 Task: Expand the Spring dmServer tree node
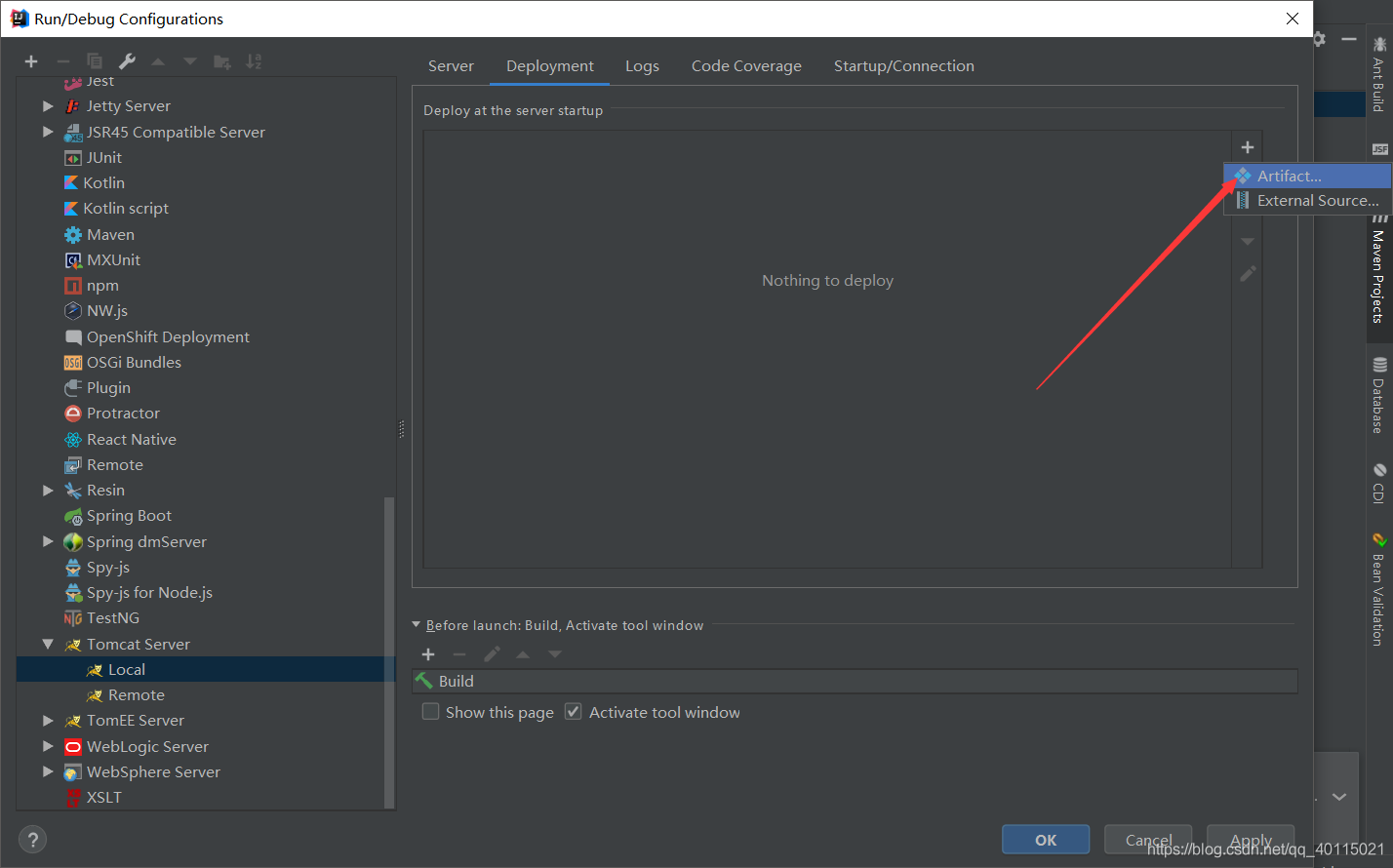coord(48,541)
